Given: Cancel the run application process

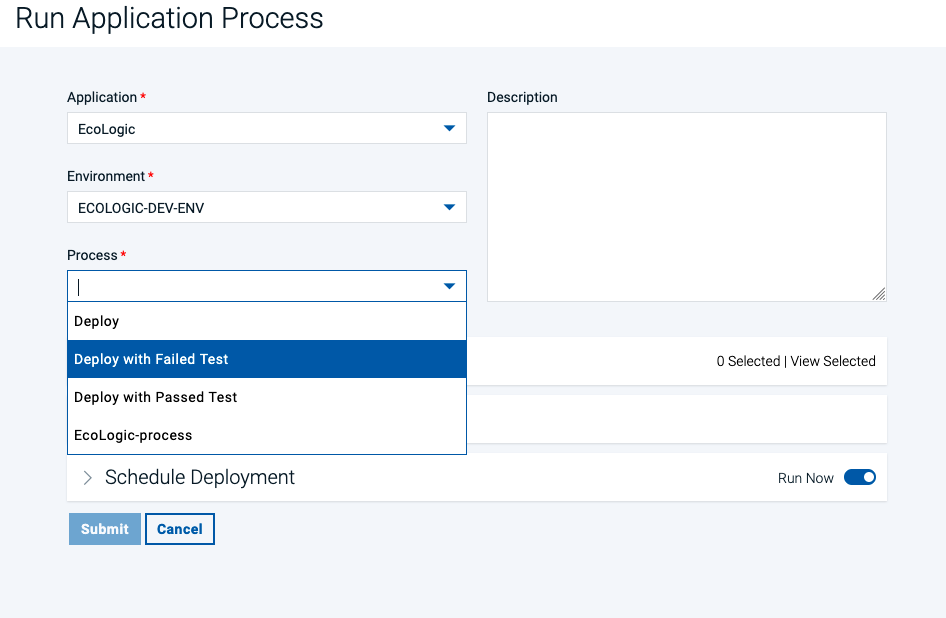Looking at the screenshot, I should [x=180, y=529].
